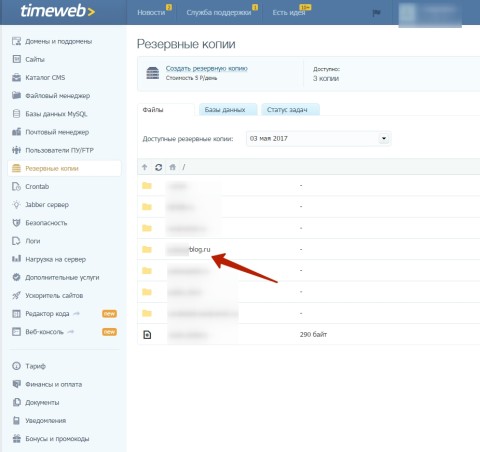
Task: Refresh the backup file list
Action: (158, 167)
